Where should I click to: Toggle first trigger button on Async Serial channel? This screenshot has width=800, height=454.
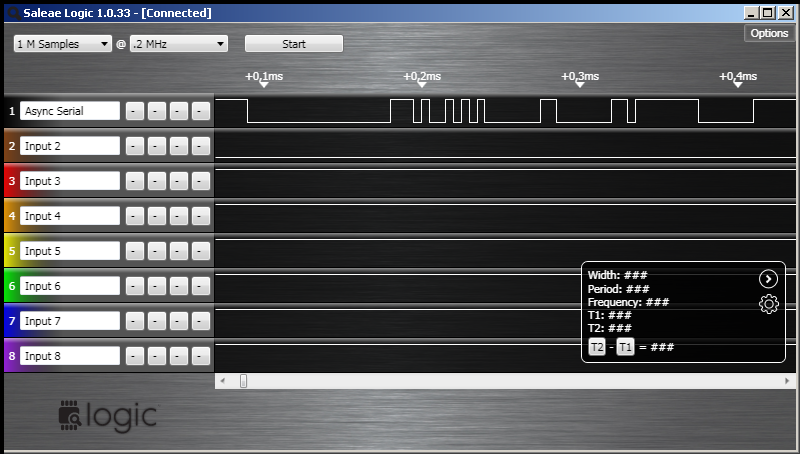[135, 111]
